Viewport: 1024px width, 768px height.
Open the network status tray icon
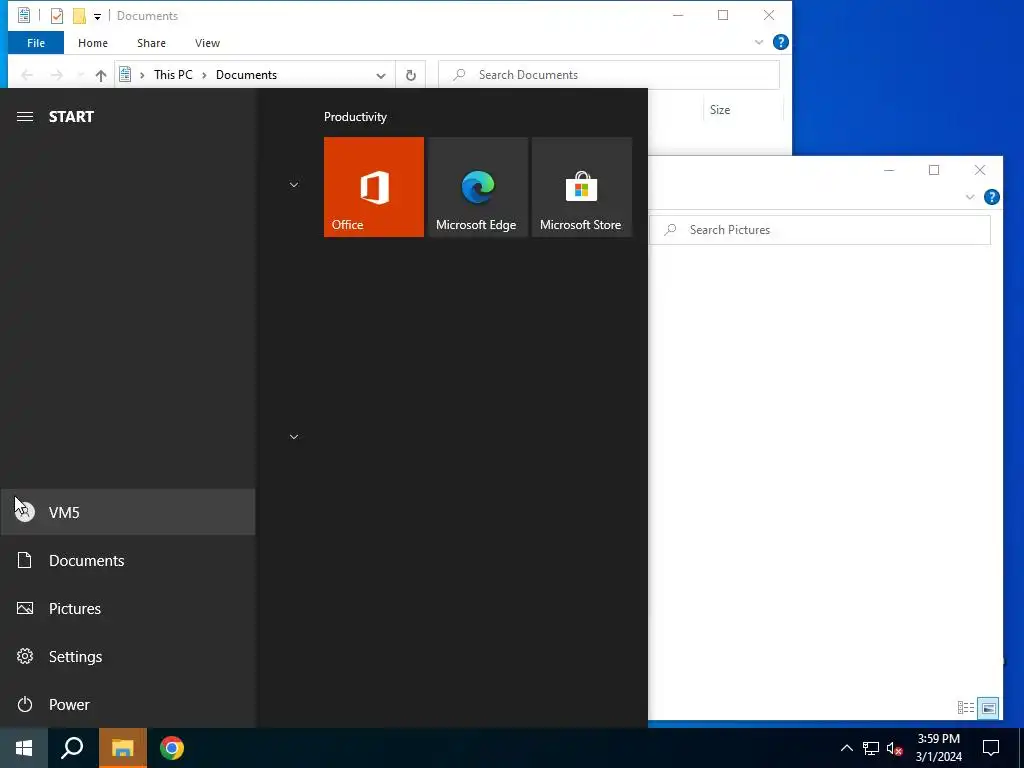[871, 748]
